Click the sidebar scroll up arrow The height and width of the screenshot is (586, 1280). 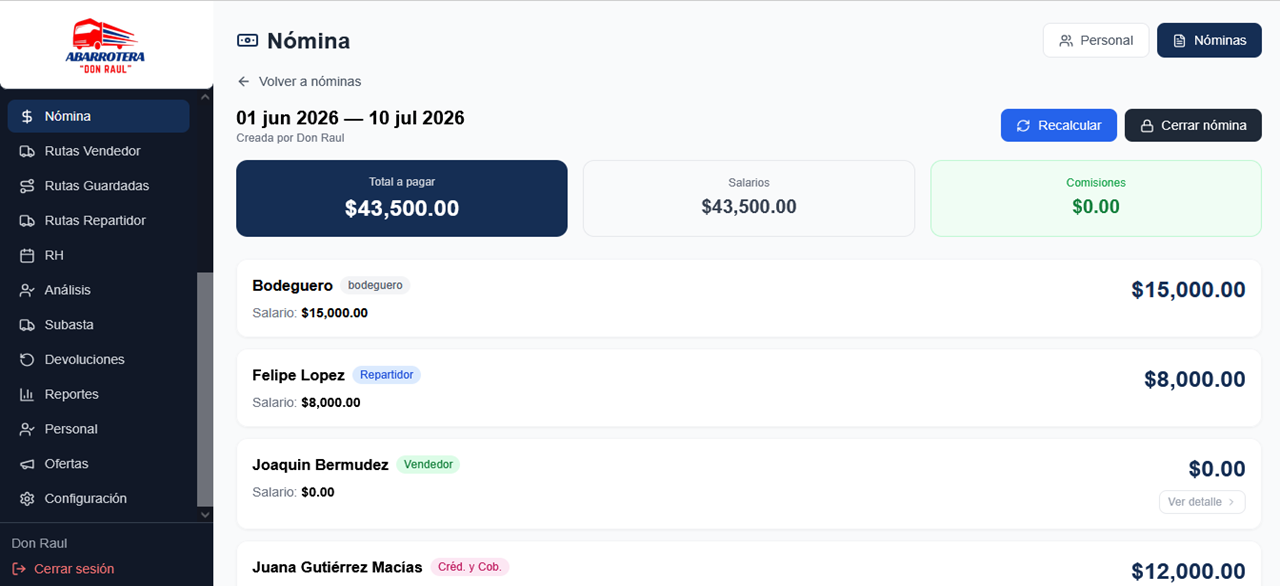tap(205, 97)
